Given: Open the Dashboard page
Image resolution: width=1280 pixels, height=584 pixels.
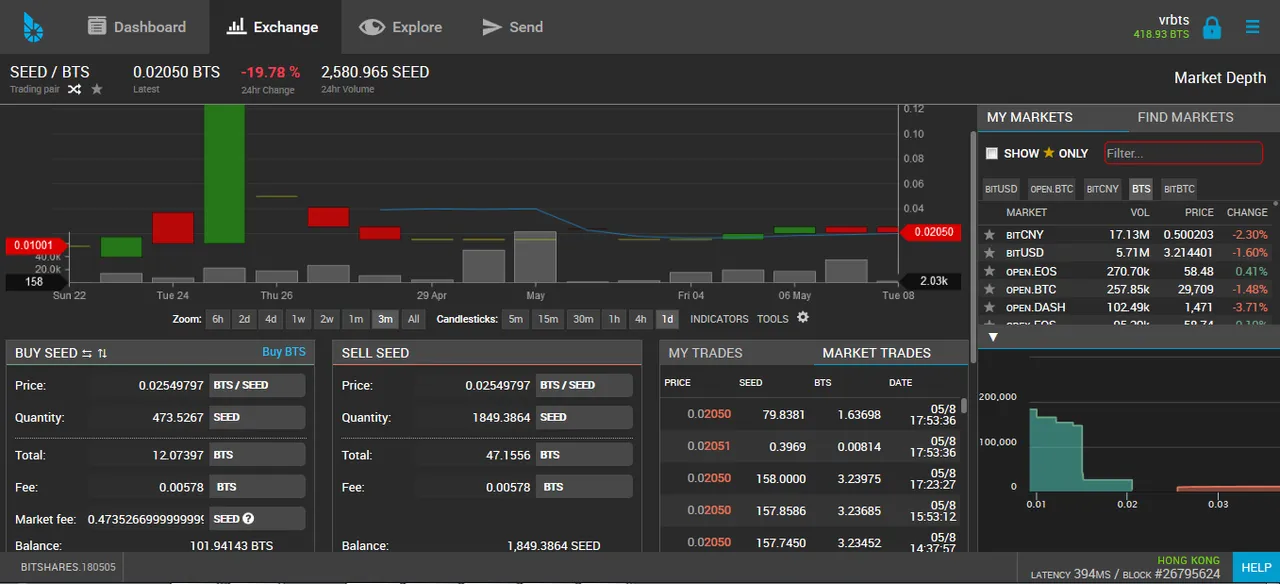Looking at the screenshot, I should (136, 27).
